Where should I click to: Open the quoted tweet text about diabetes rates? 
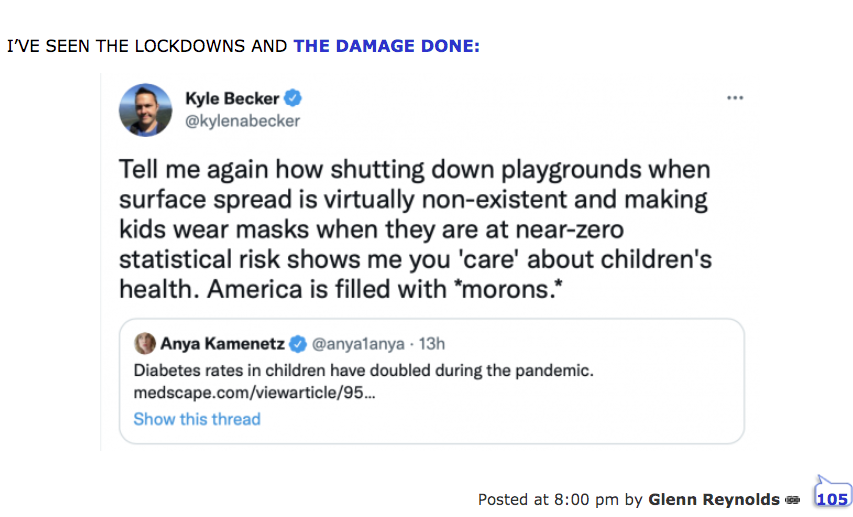click(x=364, y=370)
